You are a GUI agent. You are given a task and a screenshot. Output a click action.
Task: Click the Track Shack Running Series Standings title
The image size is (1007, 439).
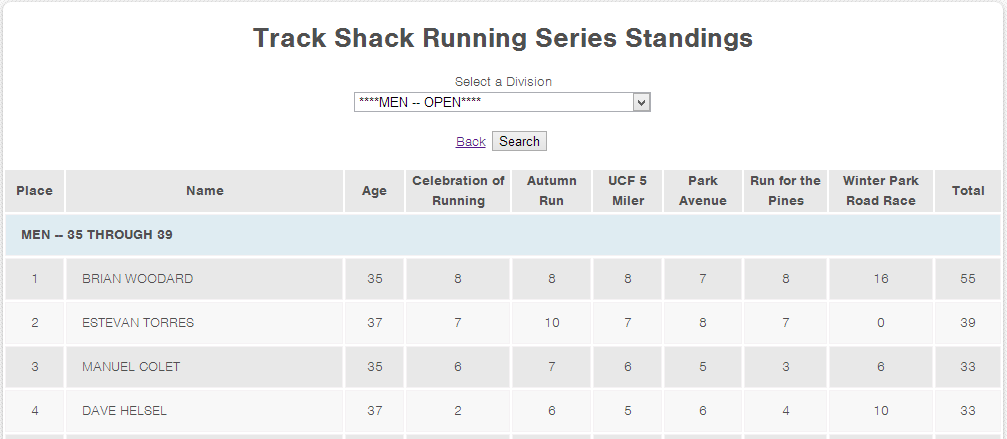point(503,39)
